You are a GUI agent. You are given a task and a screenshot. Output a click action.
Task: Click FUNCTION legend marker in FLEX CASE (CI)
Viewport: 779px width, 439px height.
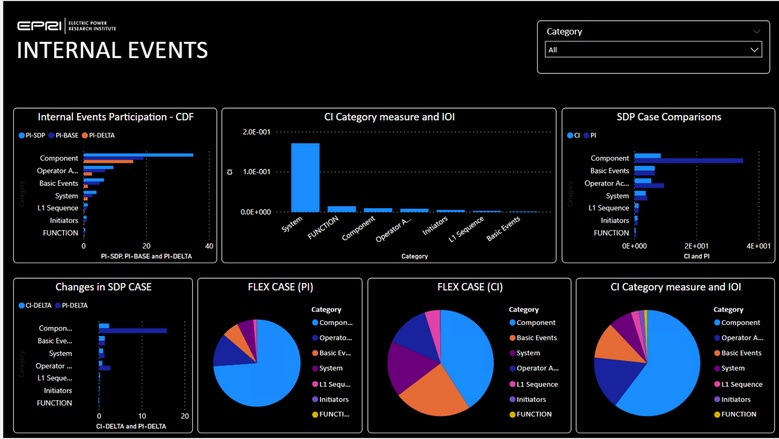click(512, 414)
